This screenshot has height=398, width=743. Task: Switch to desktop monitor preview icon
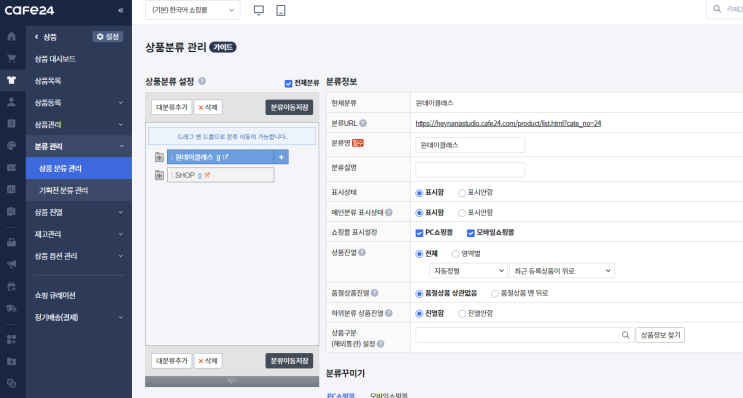259,10
